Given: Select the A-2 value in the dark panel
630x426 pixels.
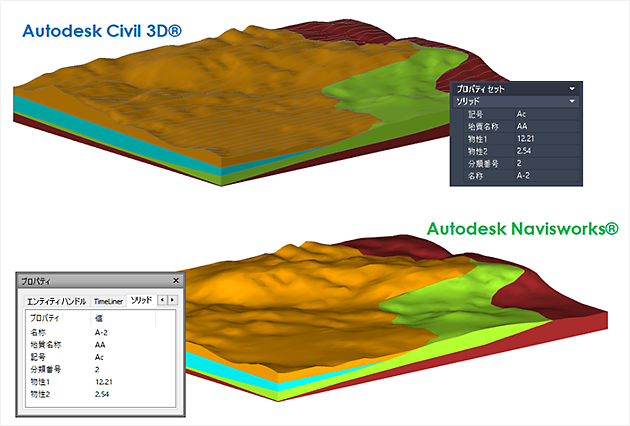Looking at the screenshot, I should (523, 176).
